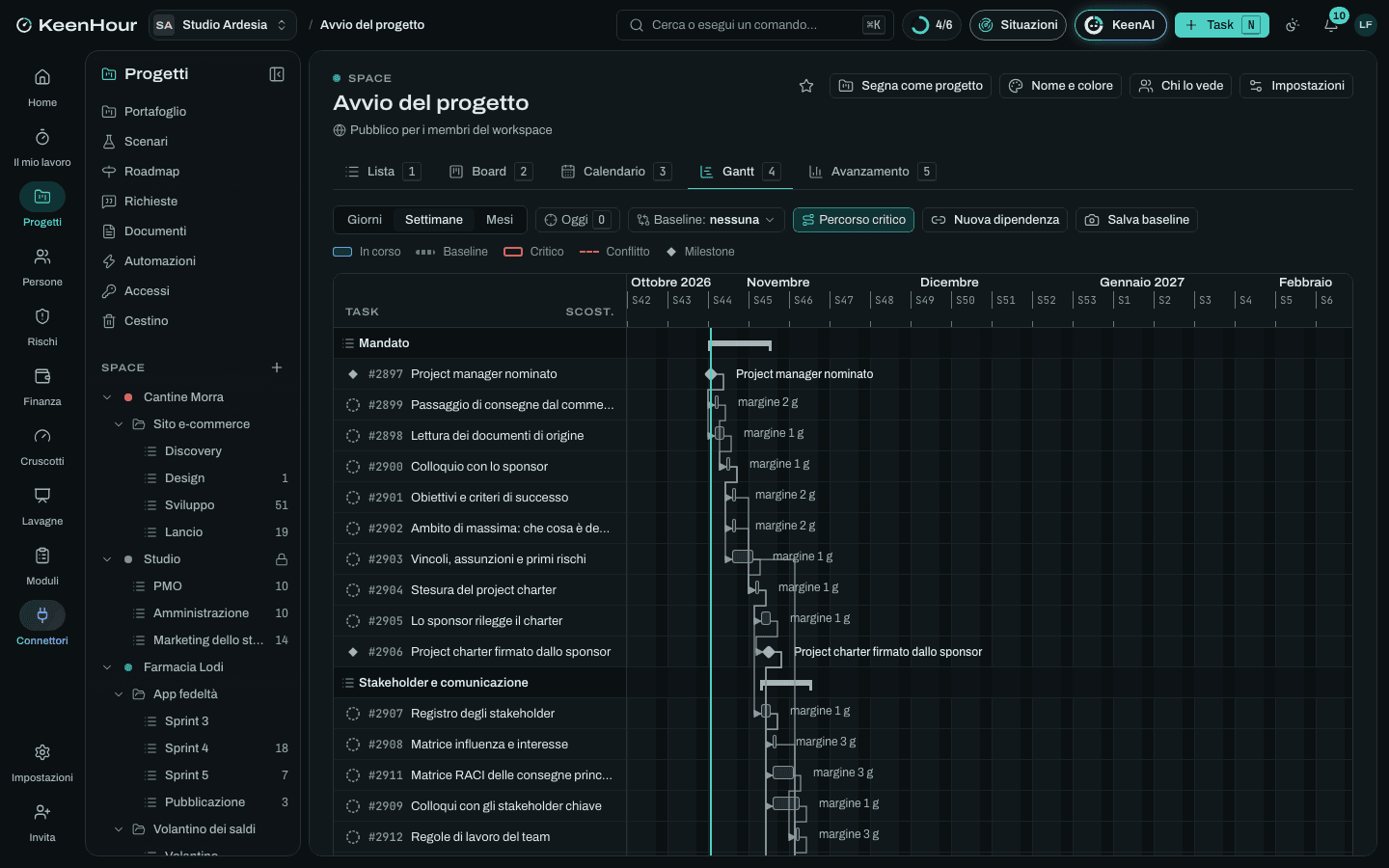Collapse Sito e-commerce folder

pyautogui.click(x=119, y=424)
